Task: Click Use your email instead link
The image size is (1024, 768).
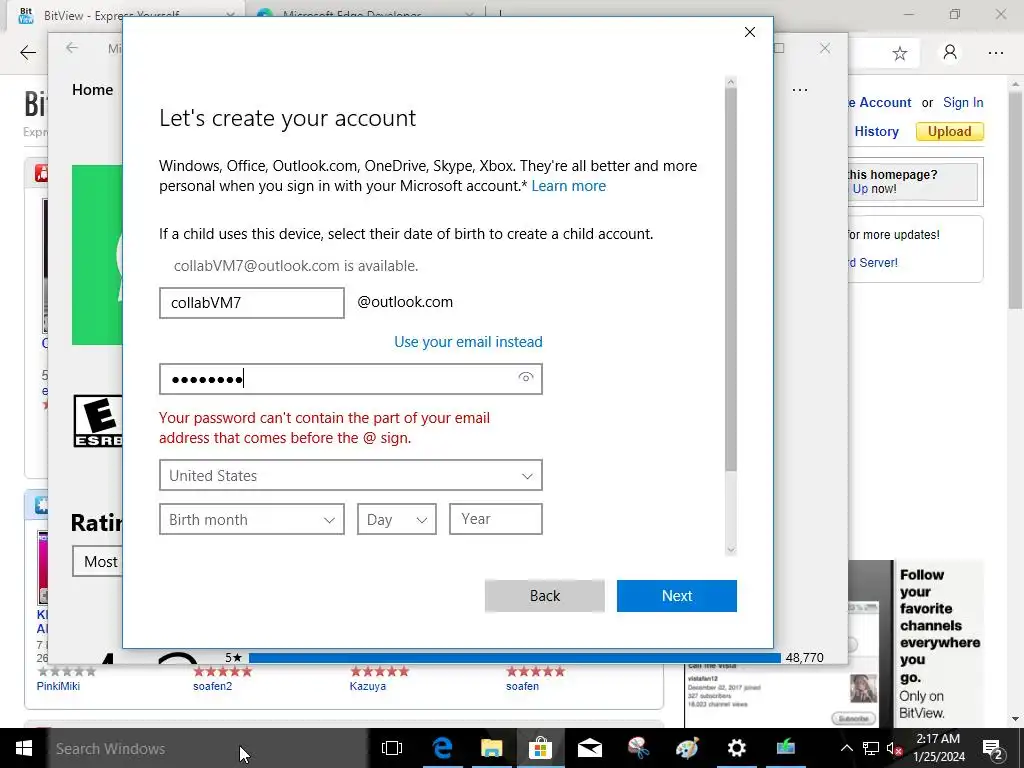Action: coord(468,342)
